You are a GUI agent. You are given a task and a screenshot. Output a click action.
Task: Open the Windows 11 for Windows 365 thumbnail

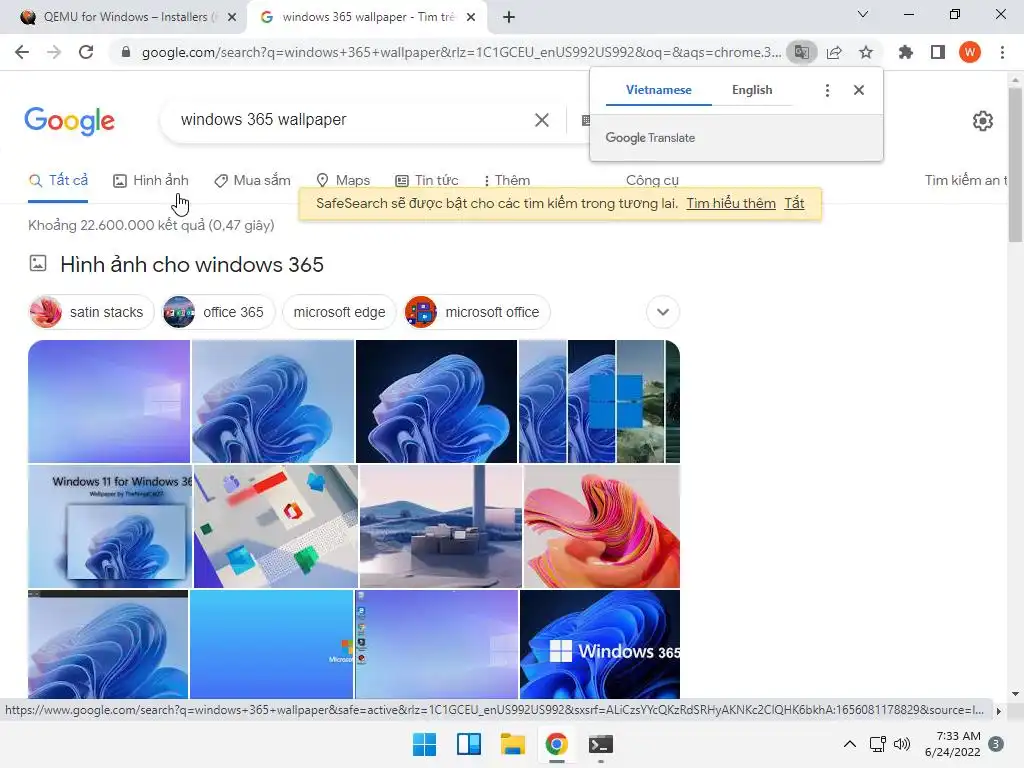point(110,526)
